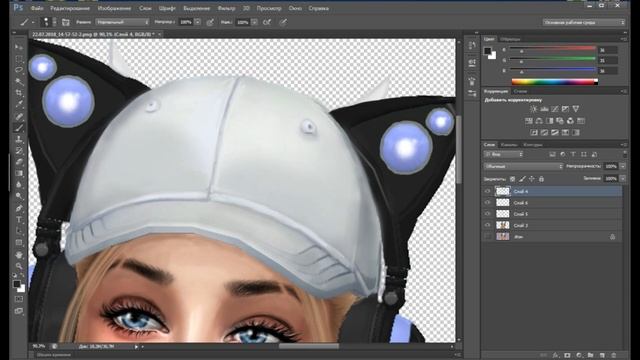Add a Brightness/Contrast adjustment
Image resolution: width=640 pixels, height=360 pixels.
pyautogui.click(x=533, y=109)
